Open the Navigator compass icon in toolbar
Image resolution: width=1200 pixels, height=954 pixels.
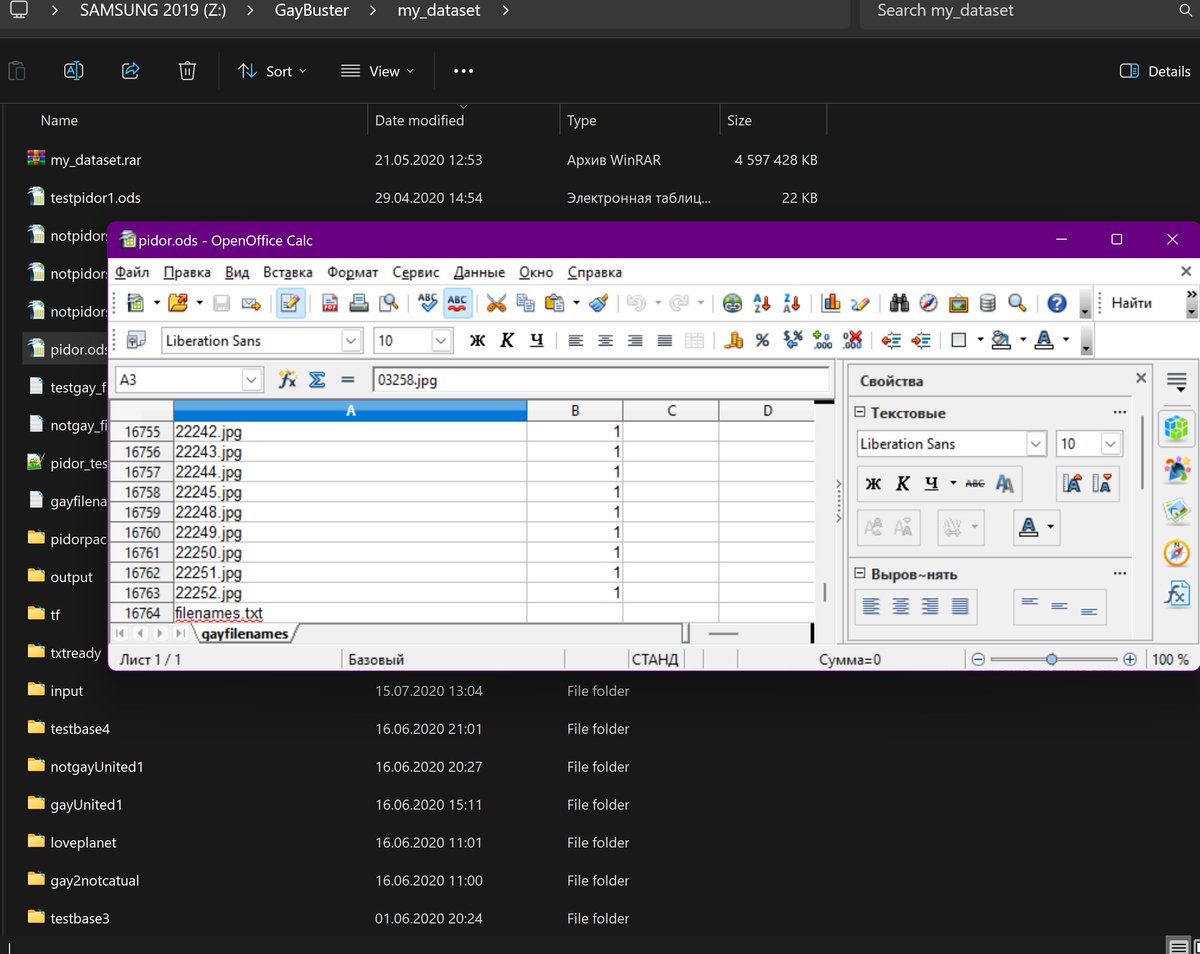928,303
